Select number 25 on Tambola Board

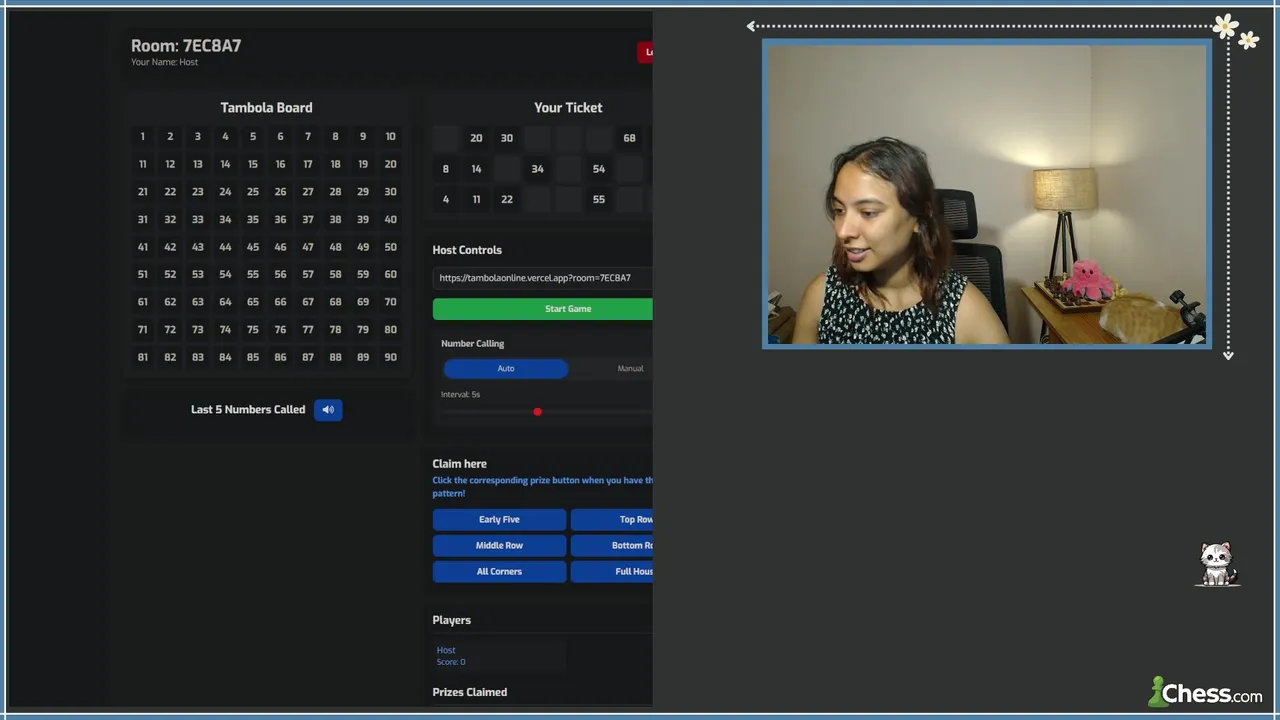252,191
